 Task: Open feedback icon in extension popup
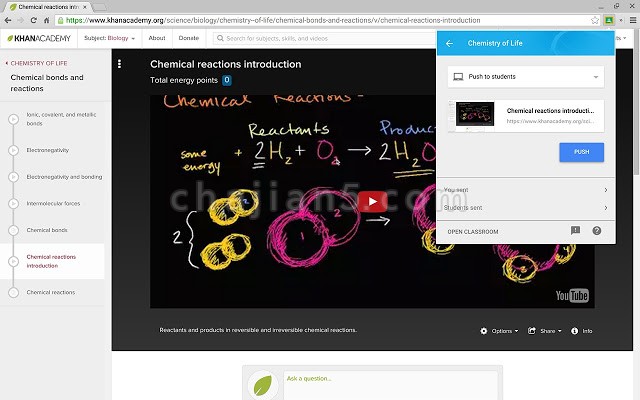pos(575,231)
